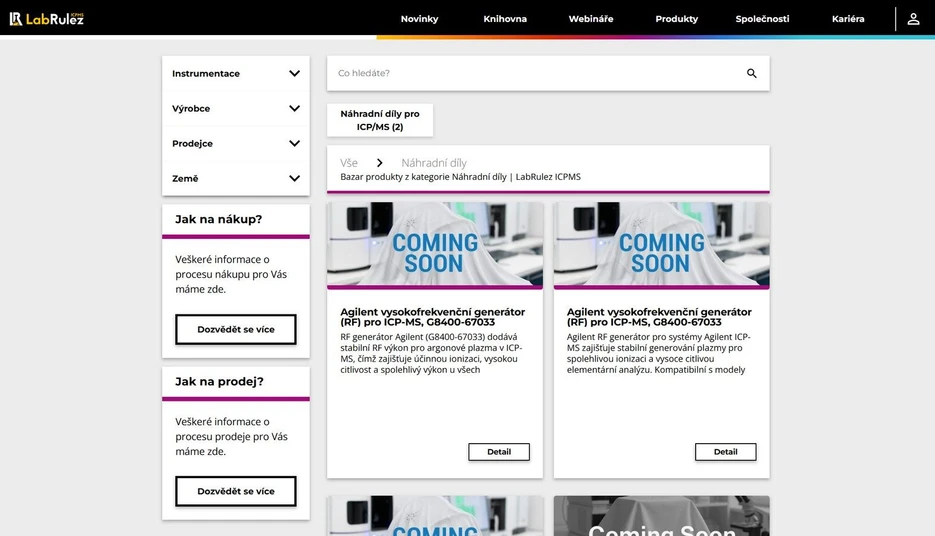
Task: Click the search magnifier icon
Action: [x=752, y=73]
